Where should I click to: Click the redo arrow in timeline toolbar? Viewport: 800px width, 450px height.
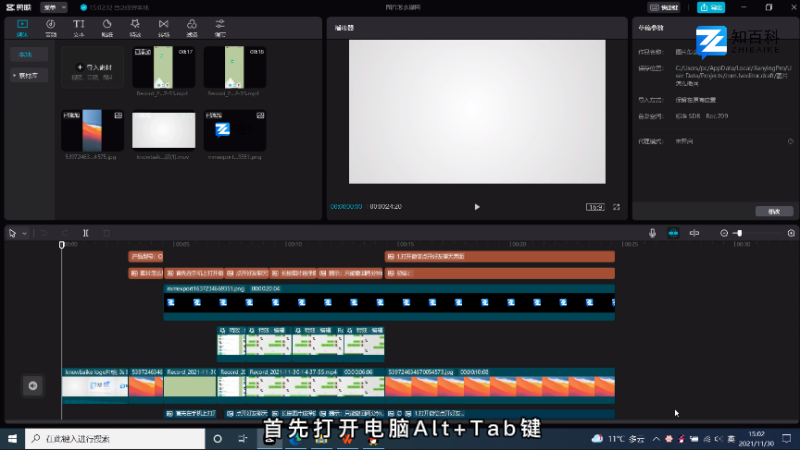(64, 233)
